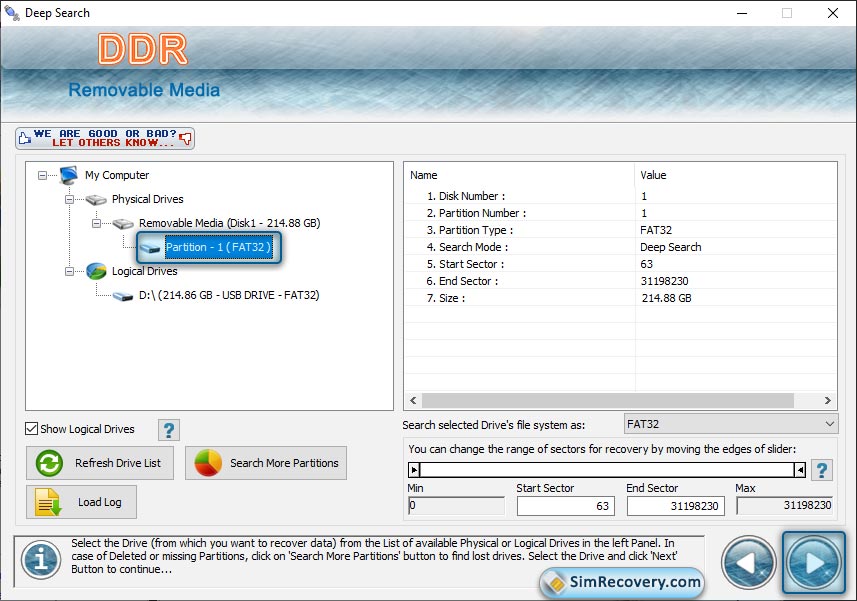This screenshot has width=857, height=601.
Task: Click the '7. Size :' row label
Action: (445, 298)
